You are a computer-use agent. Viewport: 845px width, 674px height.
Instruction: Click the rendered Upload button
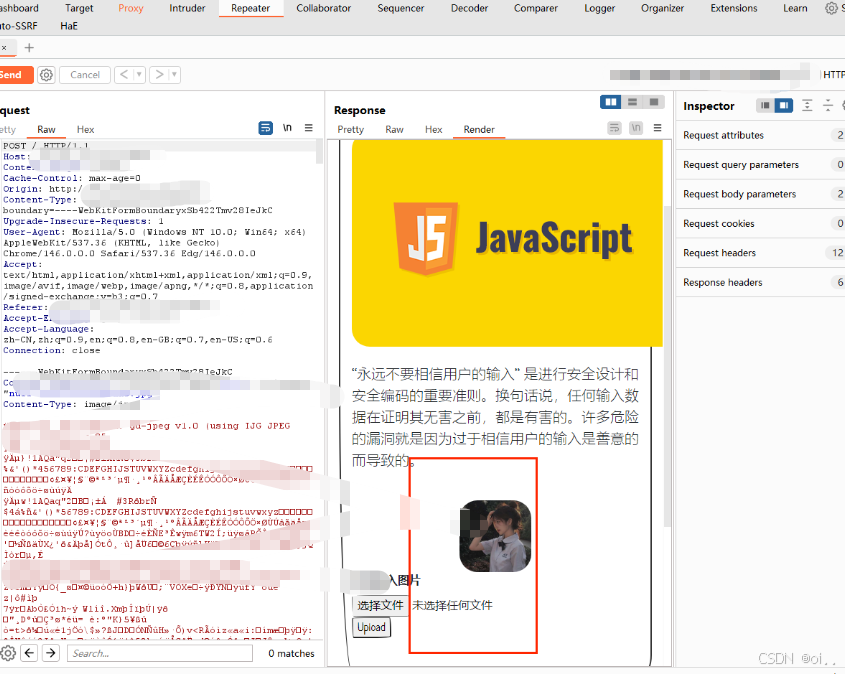pos(371,627)
